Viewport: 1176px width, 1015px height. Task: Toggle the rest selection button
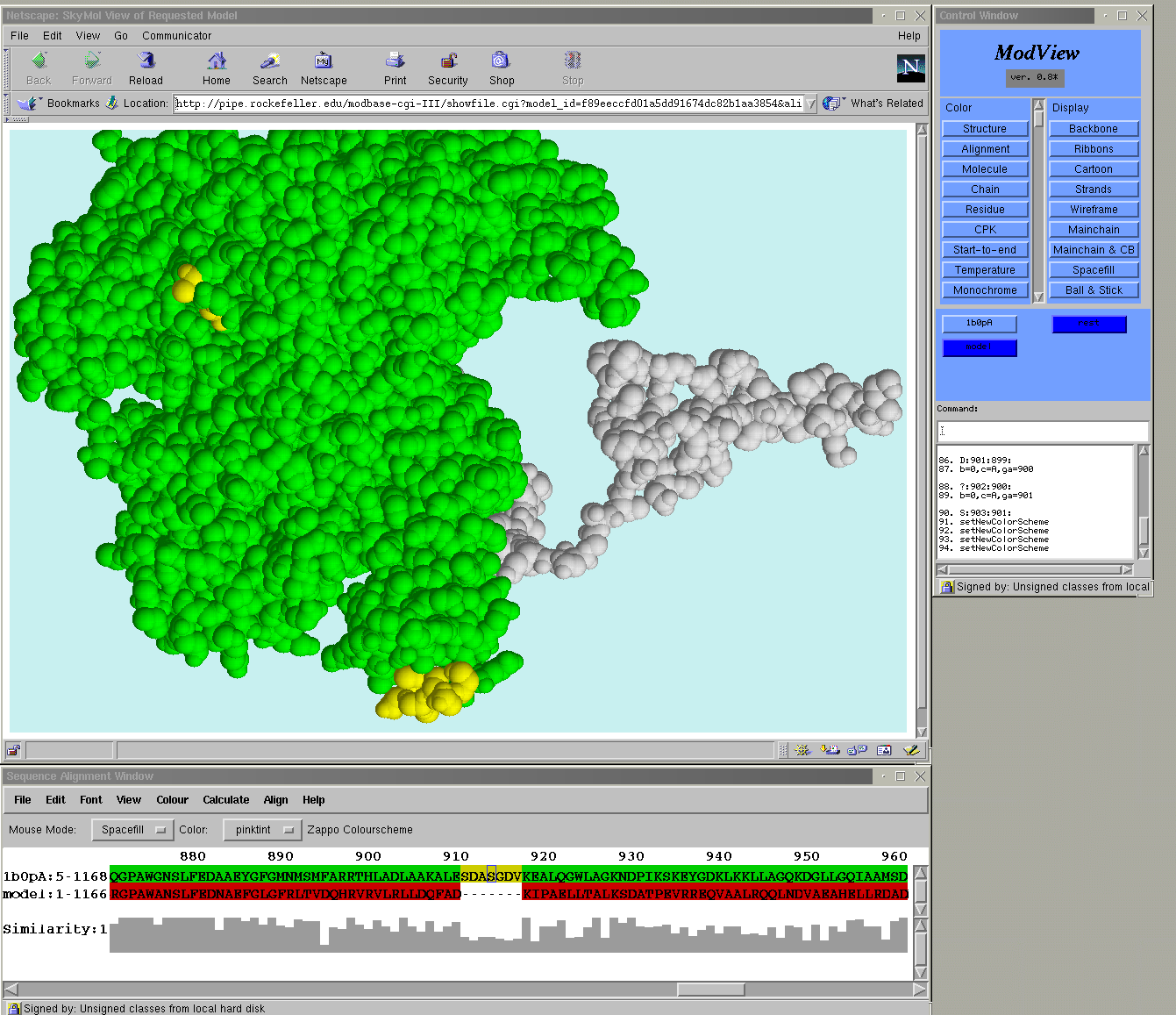[1088, 324]
